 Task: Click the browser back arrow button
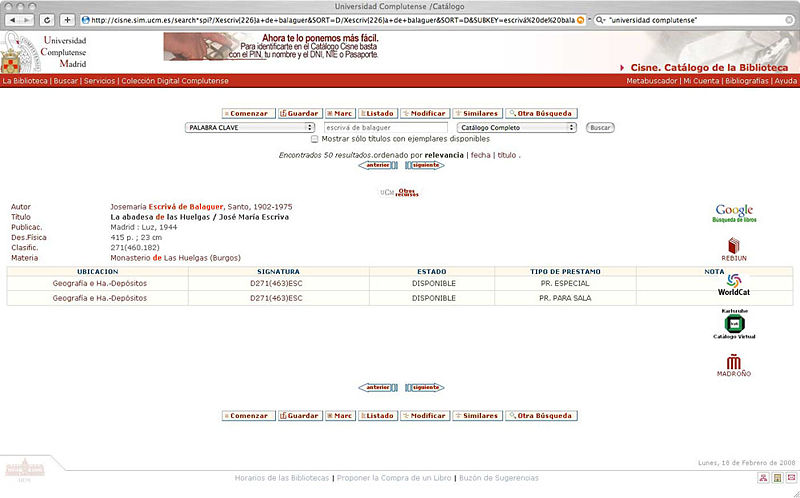click(x=14, y=20)
